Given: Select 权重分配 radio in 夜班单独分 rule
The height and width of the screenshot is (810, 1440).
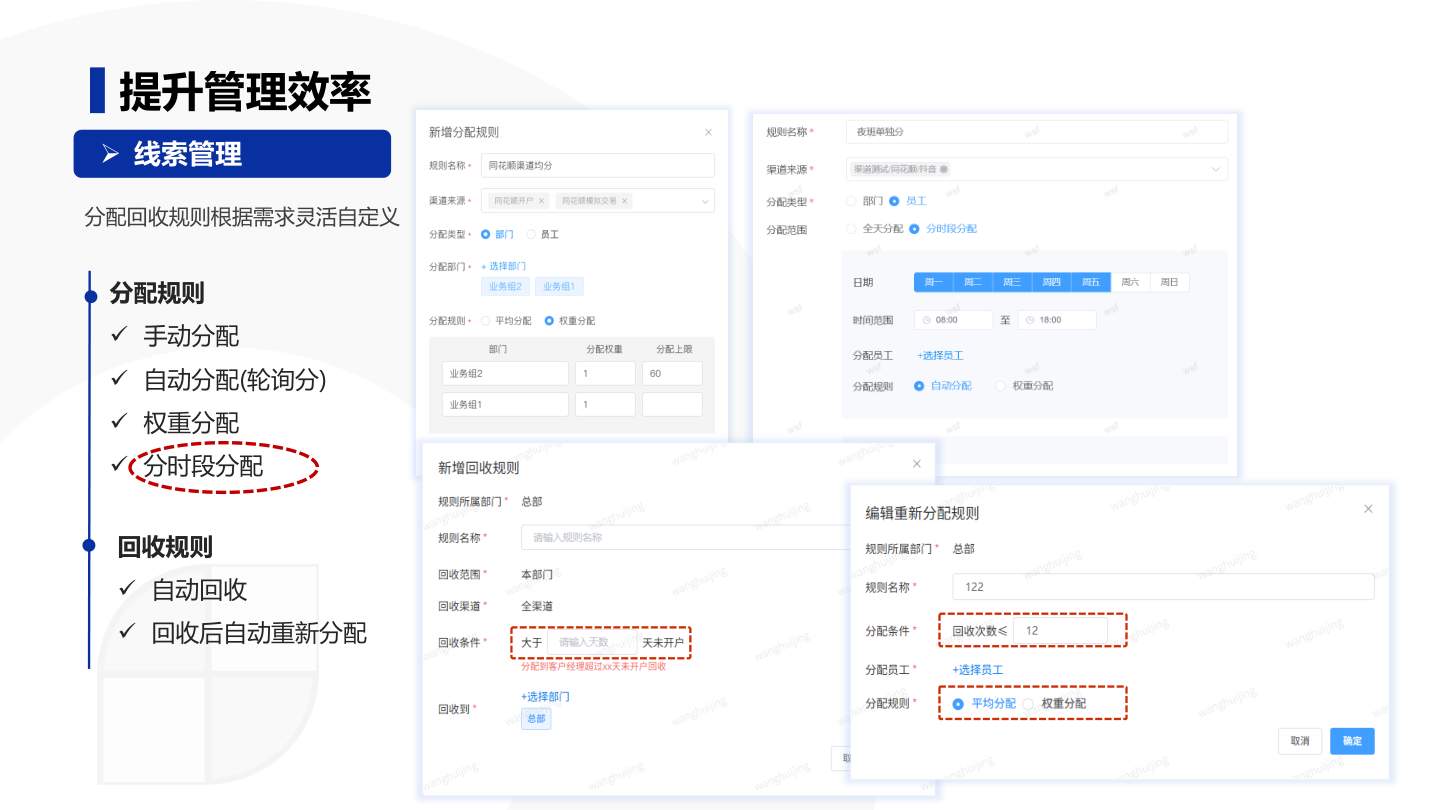Looking at the screenshot, I should coord(1000,386).
